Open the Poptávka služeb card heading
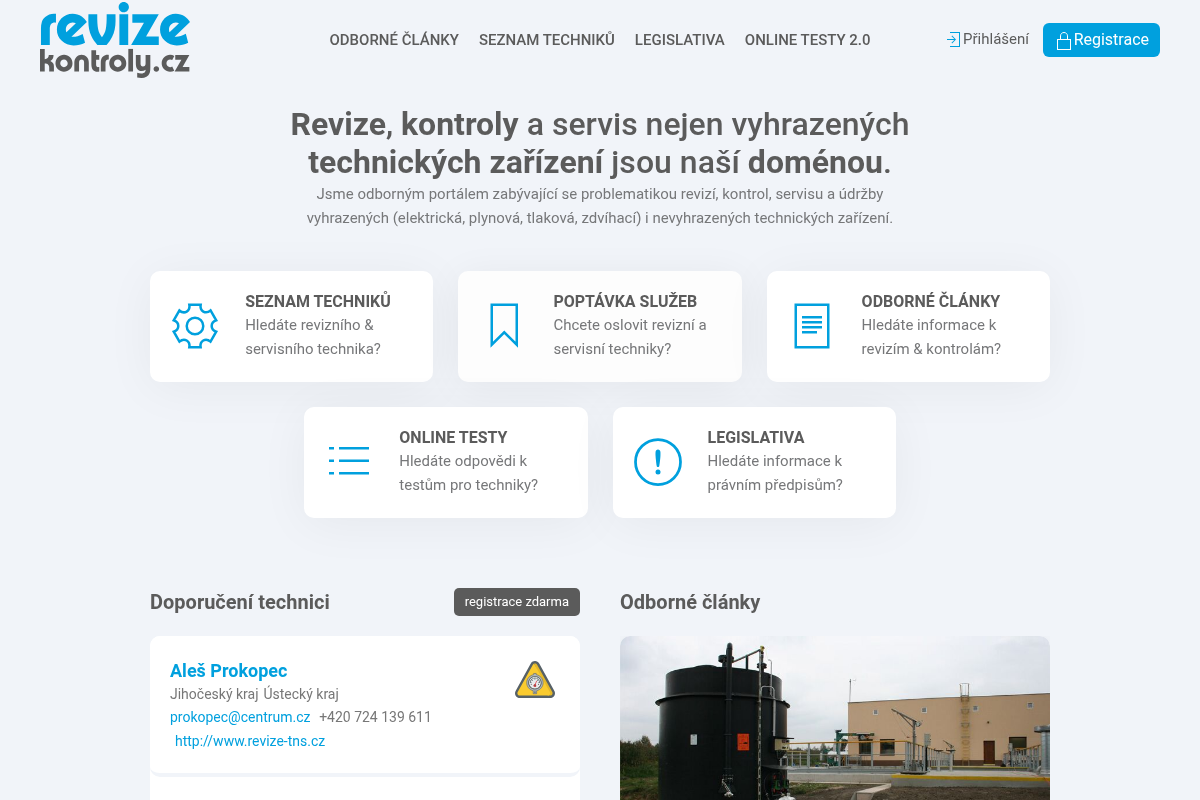 tap(625, 301)
